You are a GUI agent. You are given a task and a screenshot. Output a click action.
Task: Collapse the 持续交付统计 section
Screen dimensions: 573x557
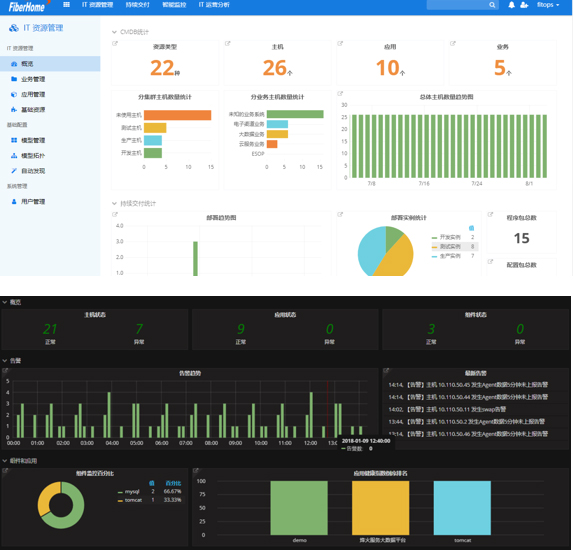(114, 204)
